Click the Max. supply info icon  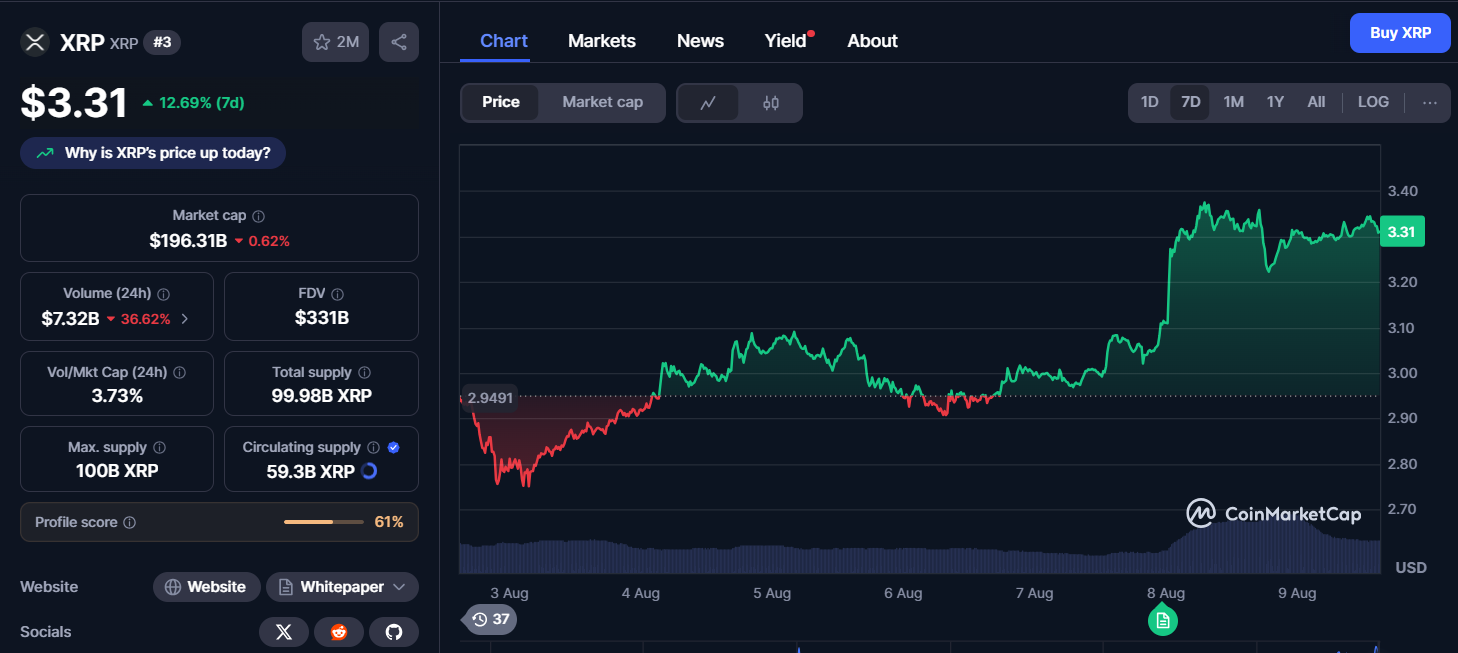(160, 448)
